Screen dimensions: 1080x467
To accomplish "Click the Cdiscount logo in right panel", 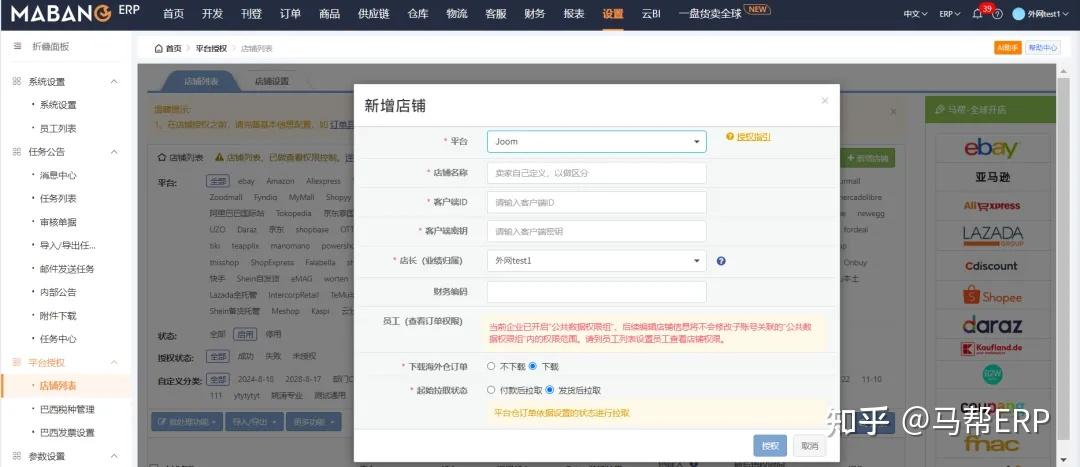I will [991, 266].
